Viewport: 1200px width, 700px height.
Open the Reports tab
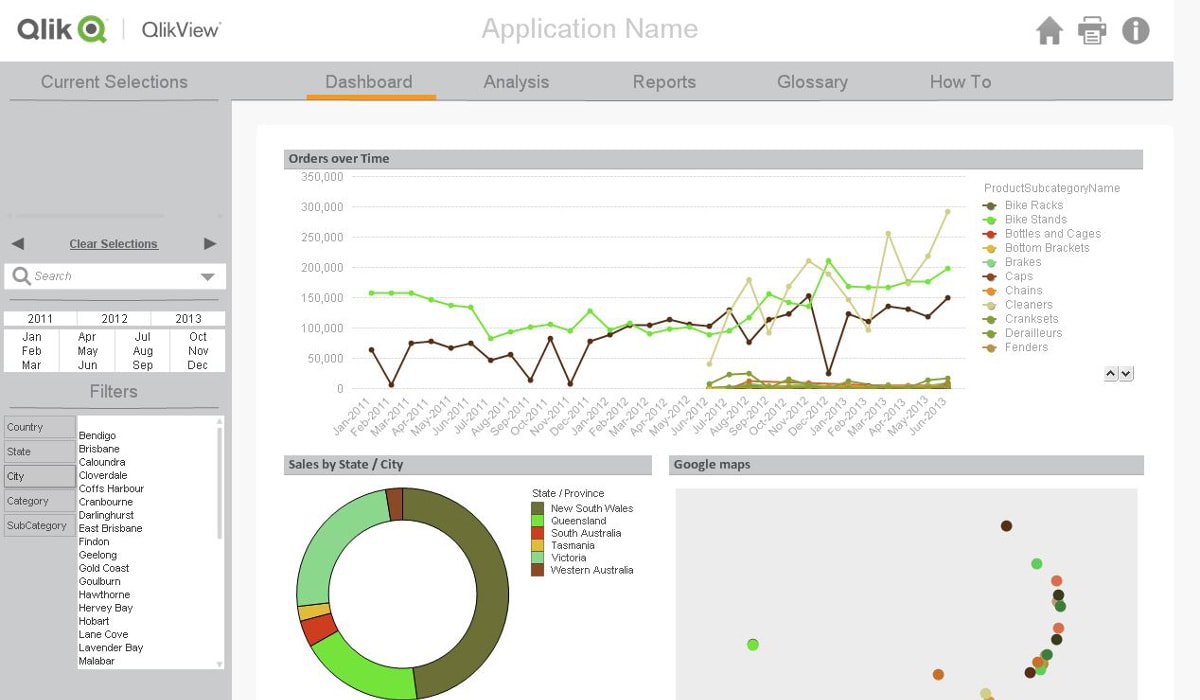point(664,82)
